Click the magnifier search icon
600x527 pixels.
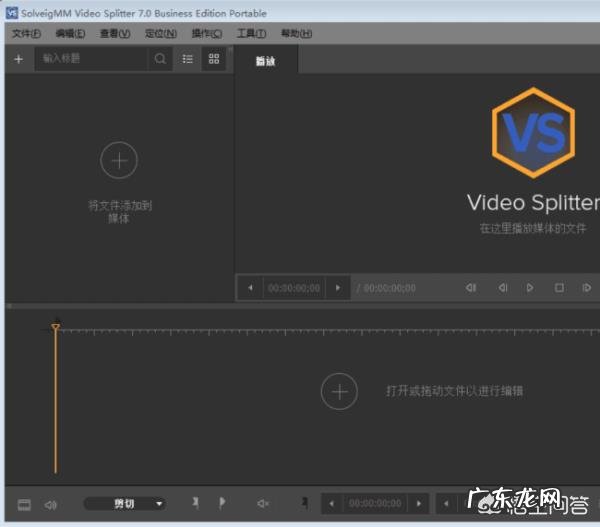point(160,59)
